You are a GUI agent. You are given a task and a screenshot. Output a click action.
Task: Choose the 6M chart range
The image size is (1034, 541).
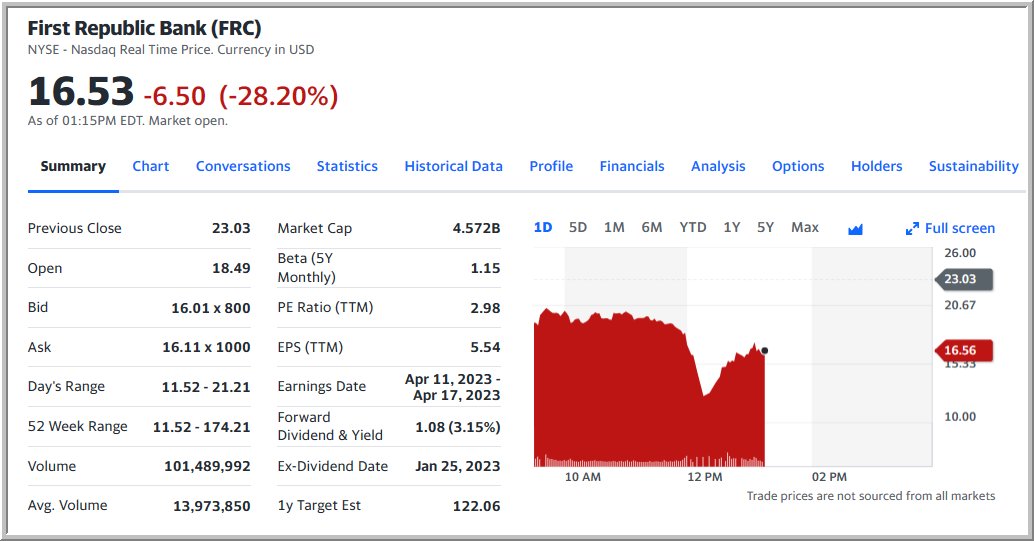point(652,228)
